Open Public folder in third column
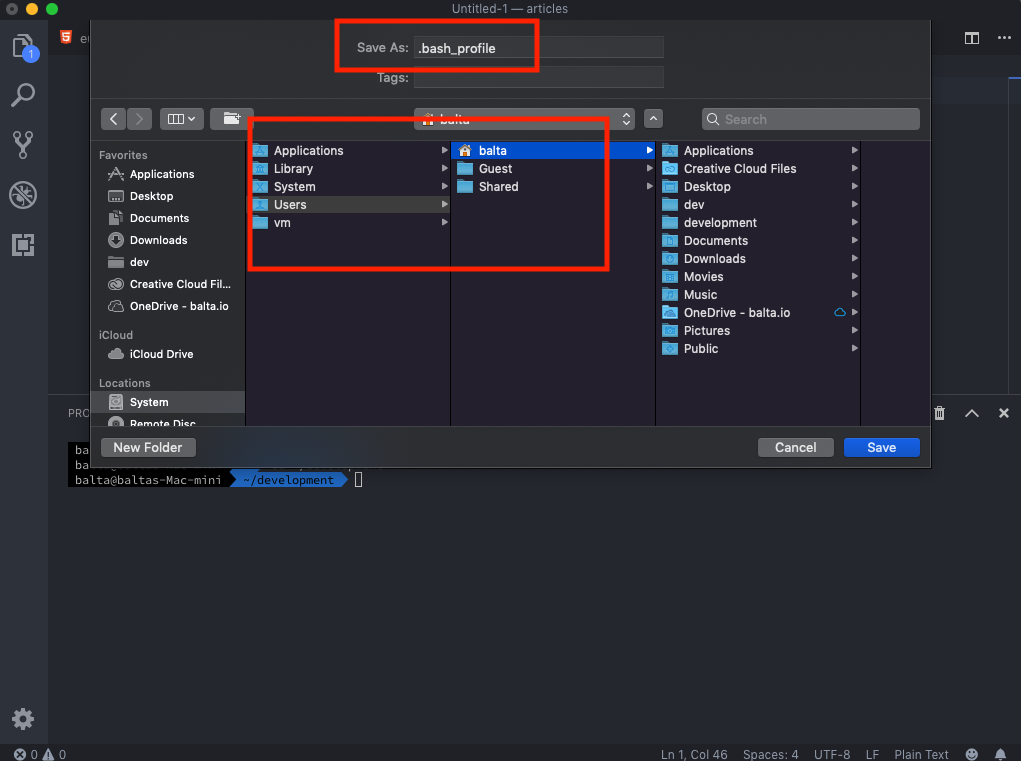1021x761 pixels. 759,349
